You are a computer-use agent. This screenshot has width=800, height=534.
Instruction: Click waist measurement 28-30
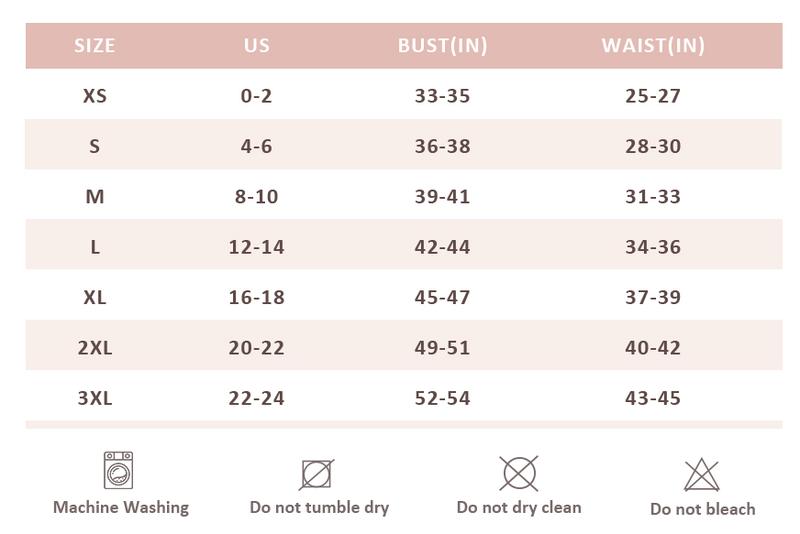coord(653,146)
